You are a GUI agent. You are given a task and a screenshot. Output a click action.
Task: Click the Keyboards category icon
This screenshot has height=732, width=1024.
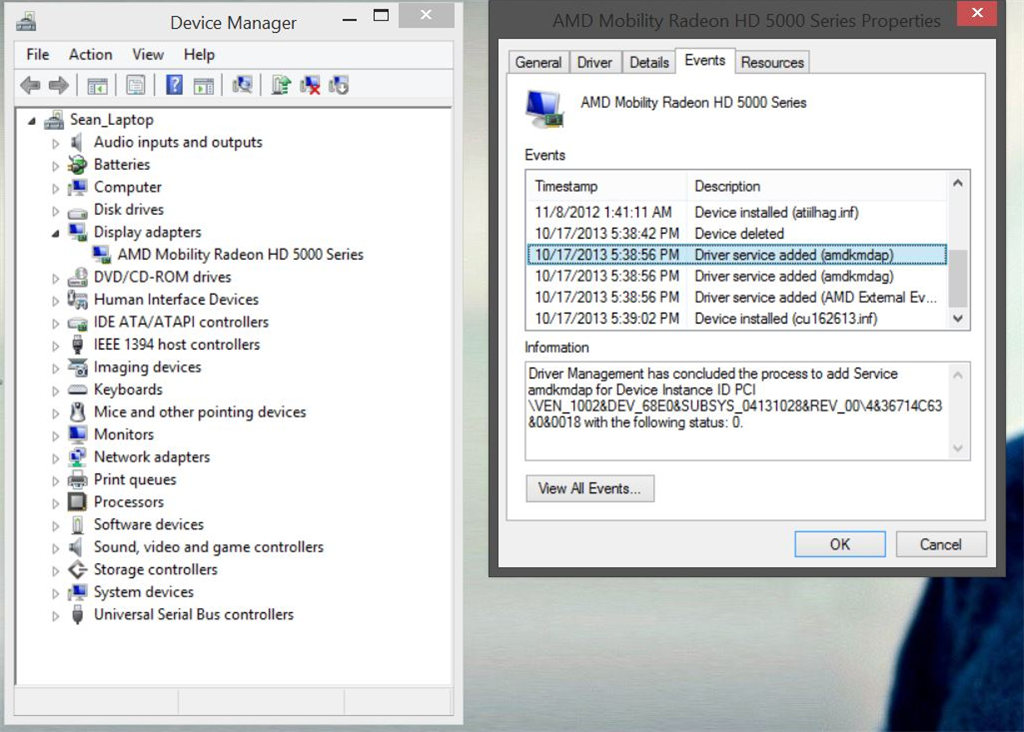pos(77,390)
